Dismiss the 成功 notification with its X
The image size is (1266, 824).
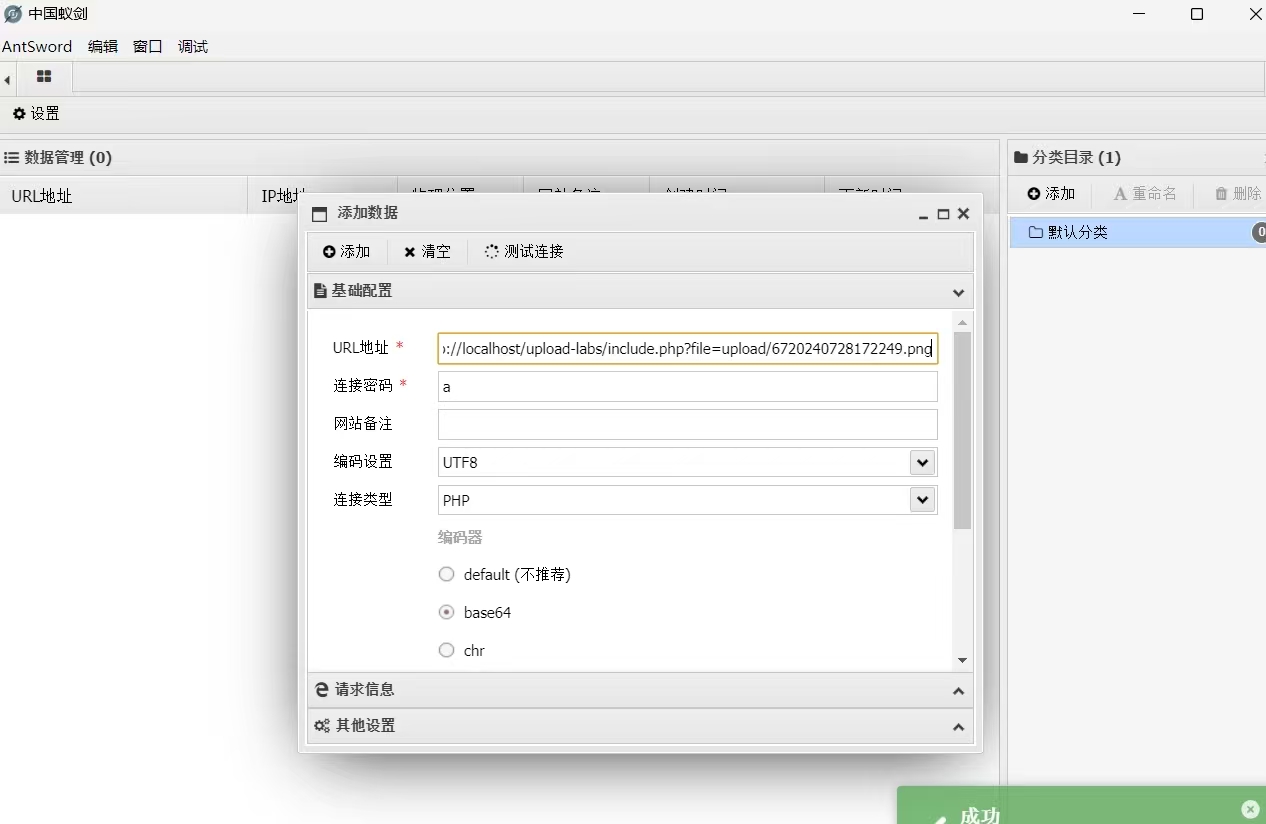click(1250, 809)
